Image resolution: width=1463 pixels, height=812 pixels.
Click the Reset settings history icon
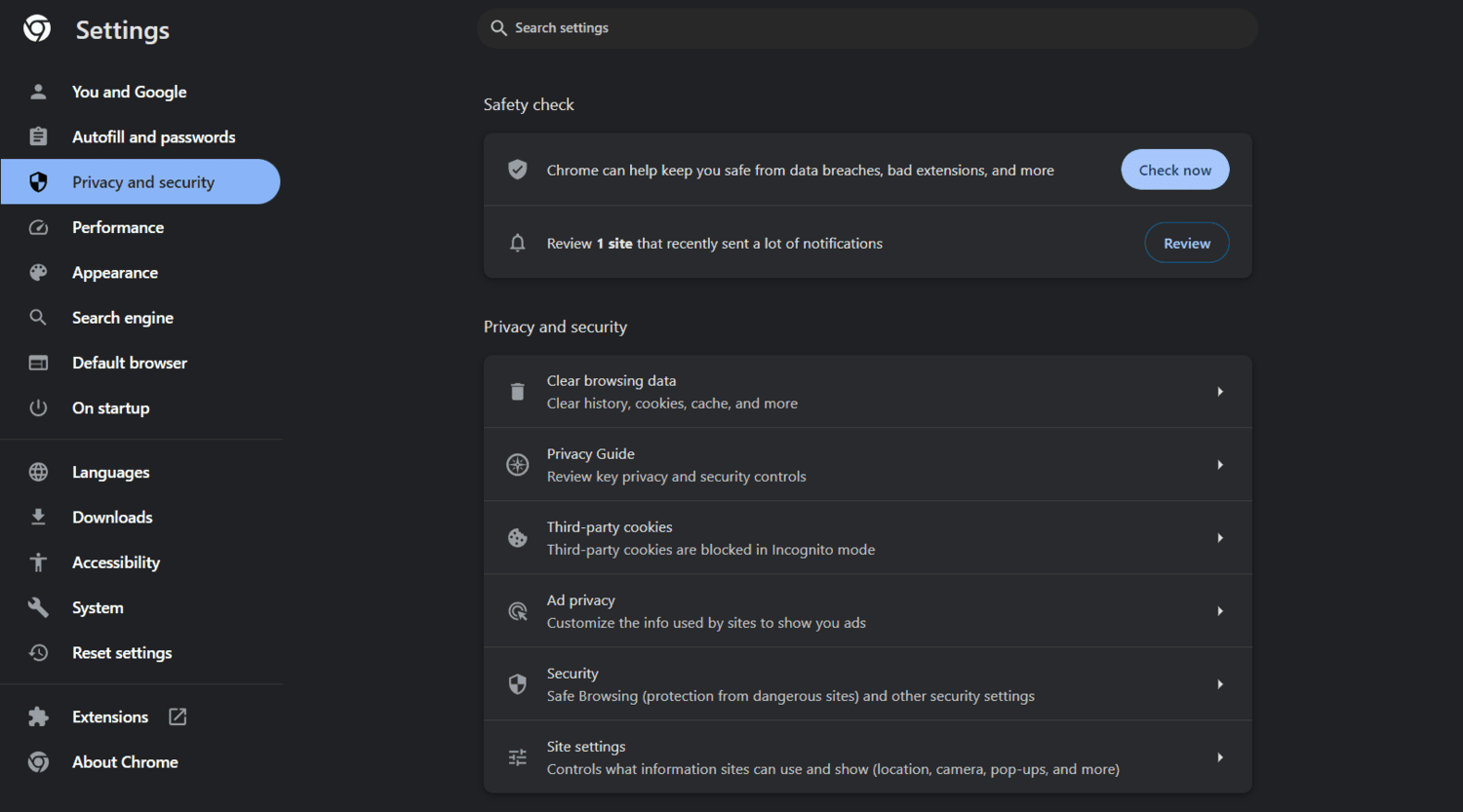(x=38, y=653)
